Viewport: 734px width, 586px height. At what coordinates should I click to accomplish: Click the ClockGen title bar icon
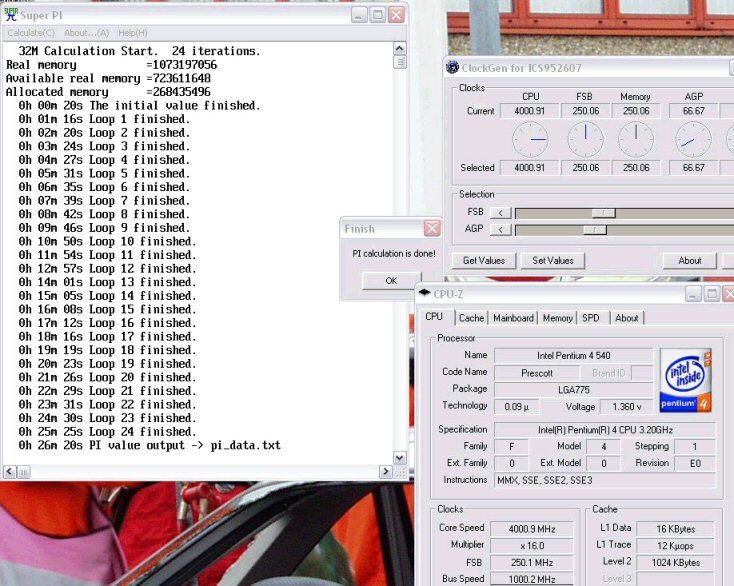(x=453, y=67)
